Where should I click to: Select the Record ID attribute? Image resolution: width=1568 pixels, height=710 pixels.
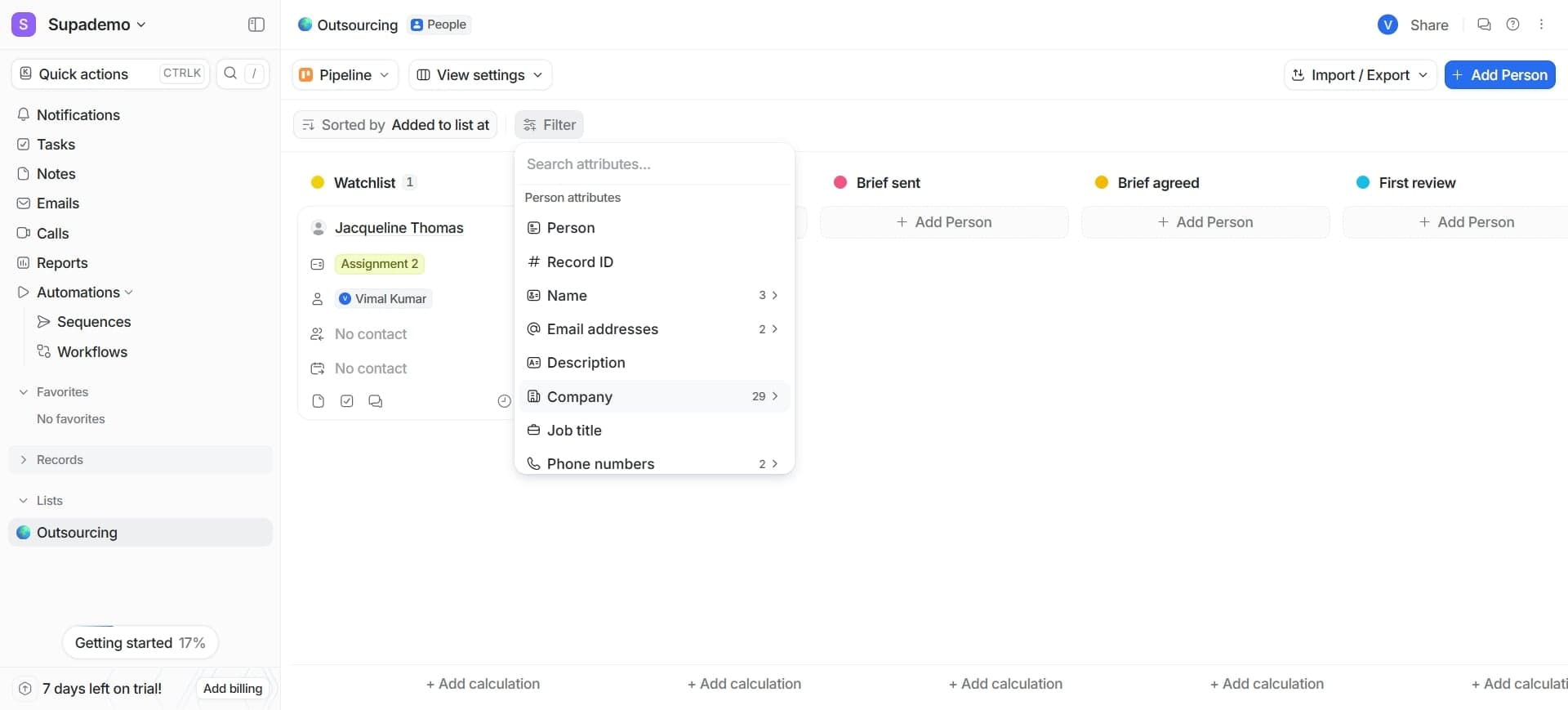point(654,262)
